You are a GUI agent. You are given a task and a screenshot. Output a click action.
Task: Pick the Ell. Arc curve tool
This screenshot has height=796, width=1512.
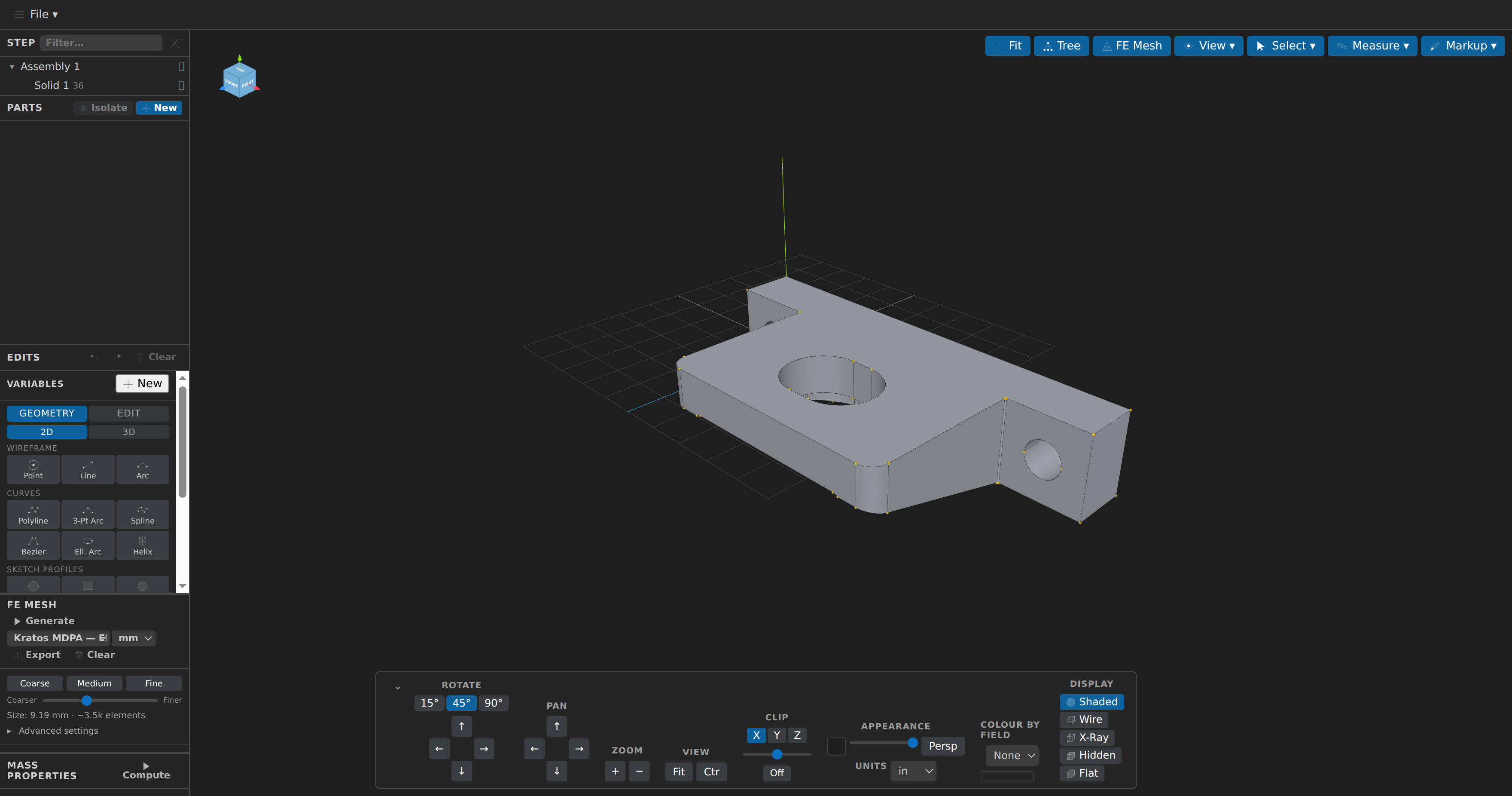point(88,545)
